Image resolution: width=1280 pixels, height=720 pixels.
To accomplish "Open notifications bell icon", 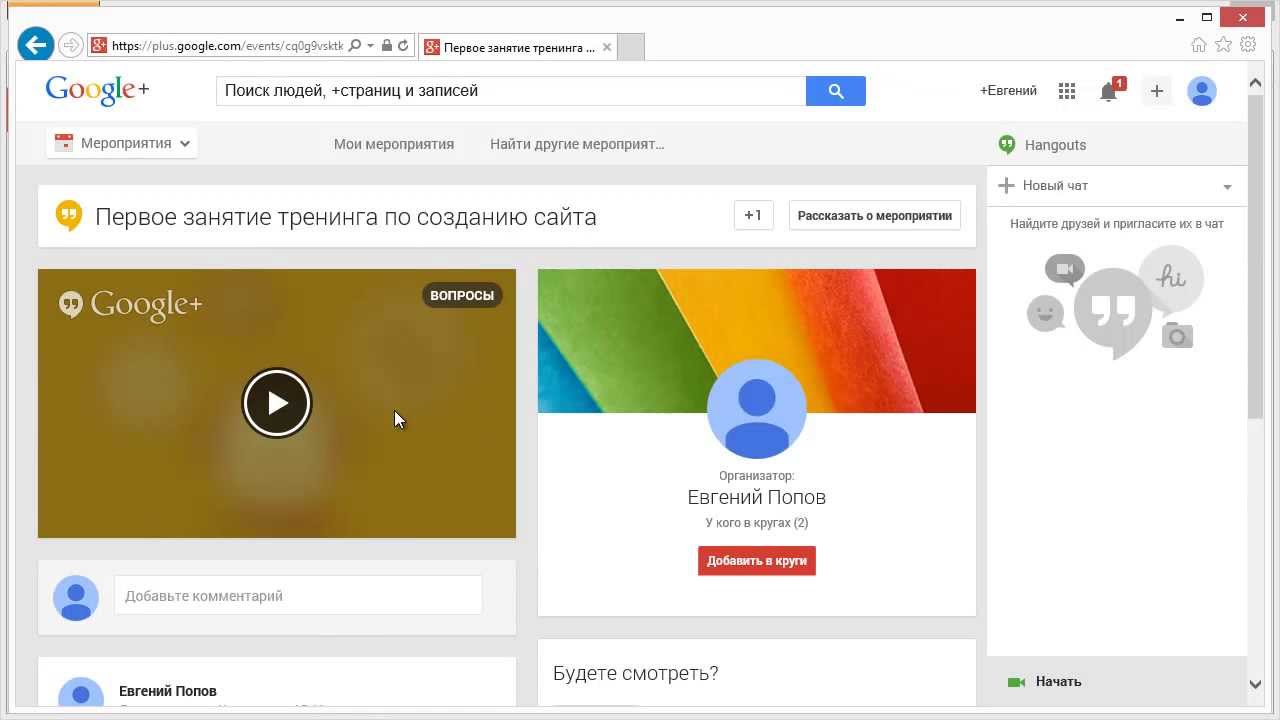I will (x=1109, y=91).
